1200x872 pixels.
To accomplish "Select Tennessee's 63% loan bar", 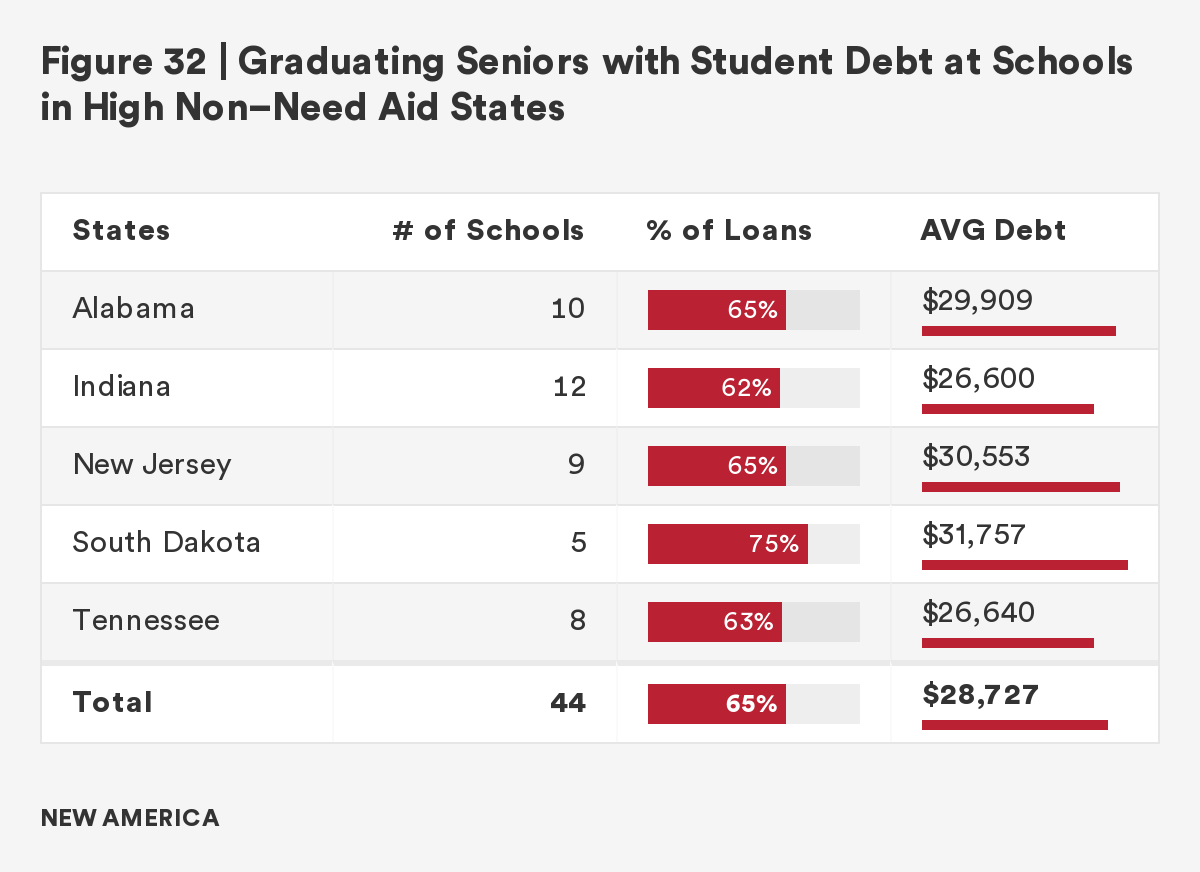I will pyautogui.click(x=753, y=622).
